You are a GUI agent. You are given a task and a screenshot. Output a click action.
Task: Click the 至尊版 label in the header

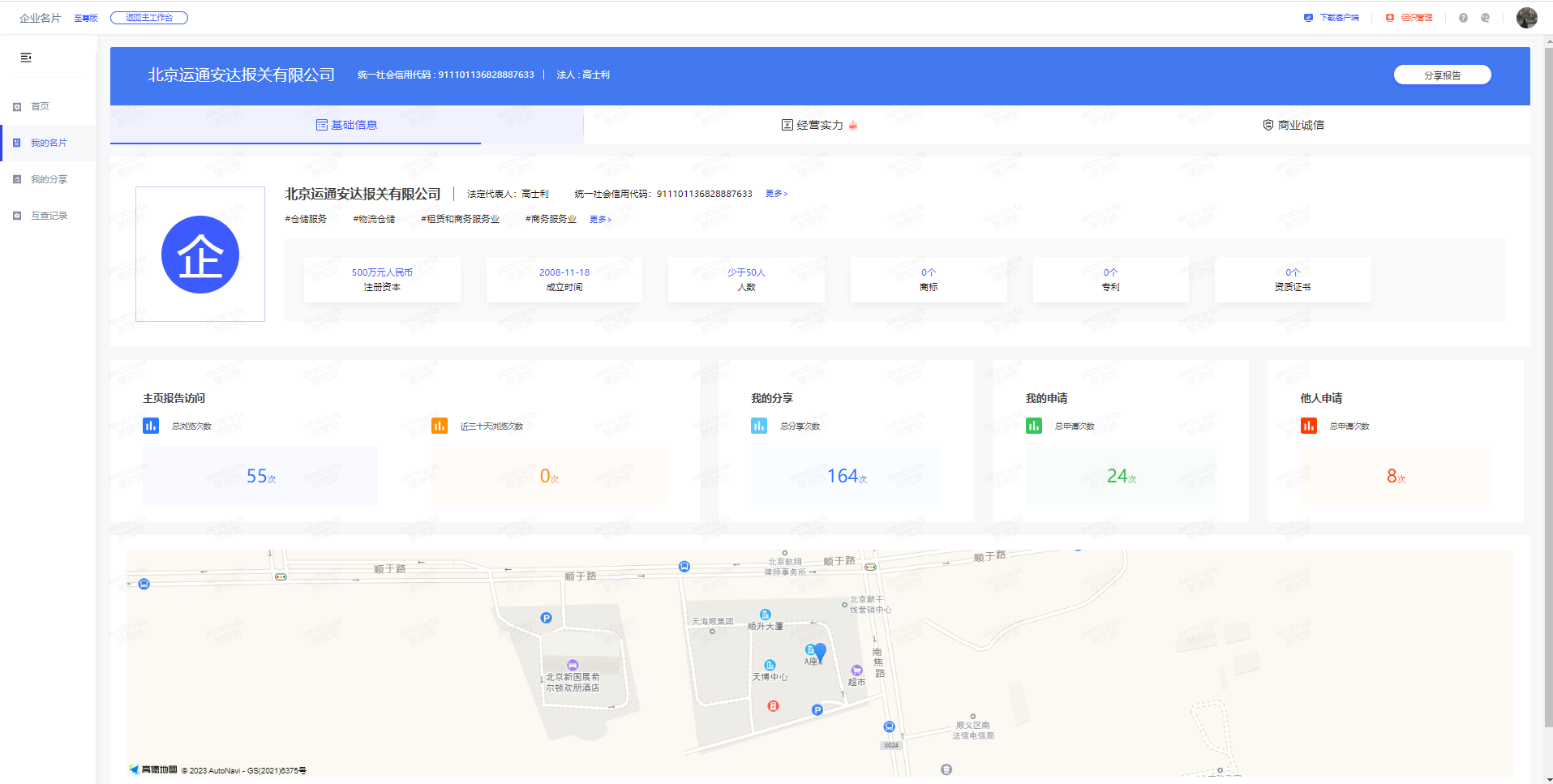click(x=86, y=18)
